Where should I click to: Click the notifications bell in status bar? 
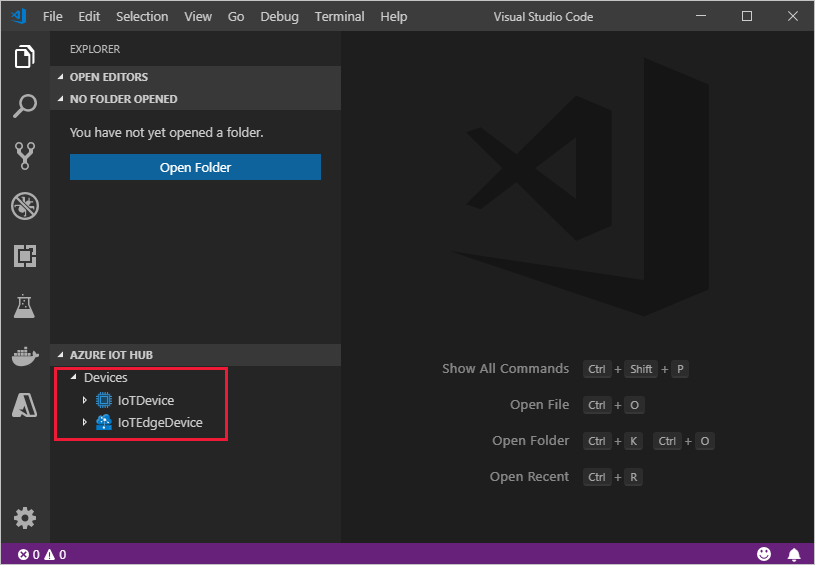pyautogui.click(x=794, y=554)
